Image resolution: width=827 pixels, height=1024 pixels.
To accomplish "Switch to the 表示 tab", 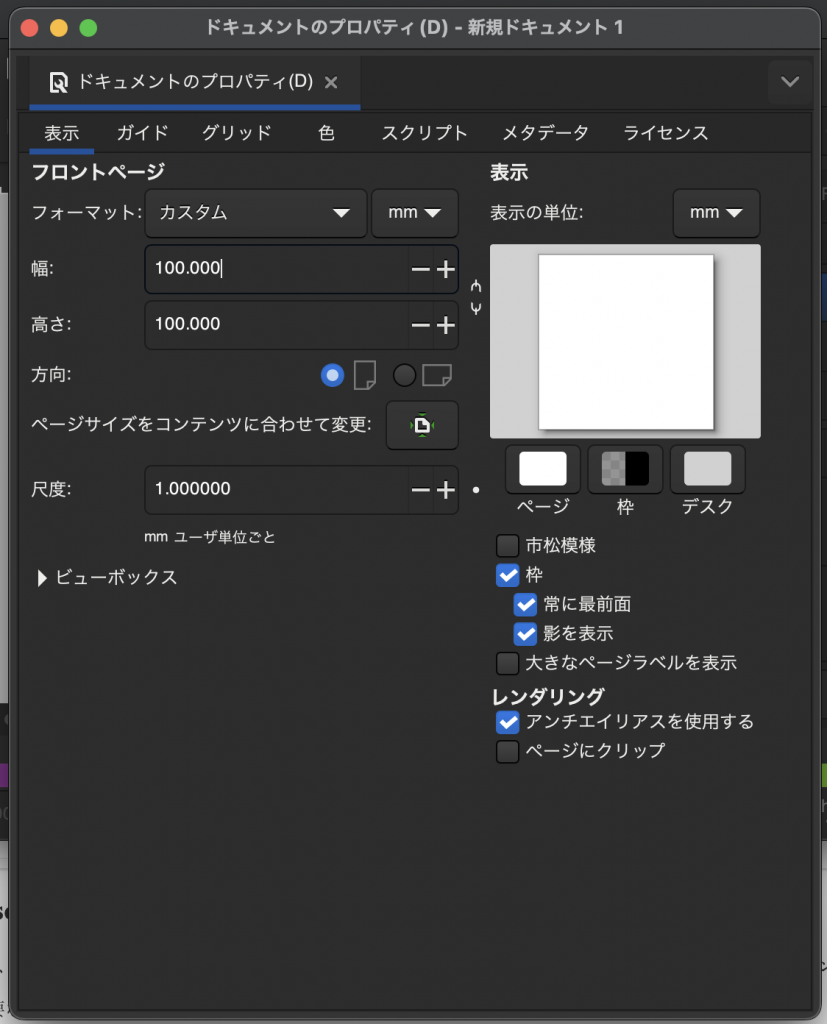I will pyautogui.click(x=62, y=133).
